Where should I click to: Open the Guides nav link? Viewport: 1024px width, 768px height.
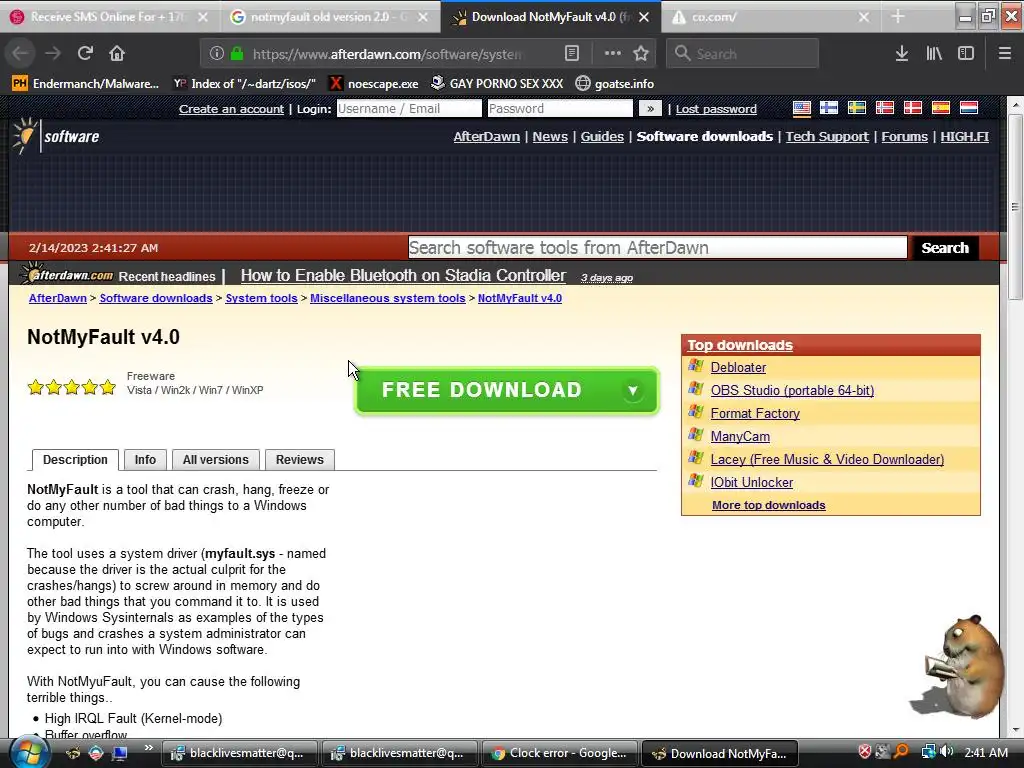pos(602,136)
